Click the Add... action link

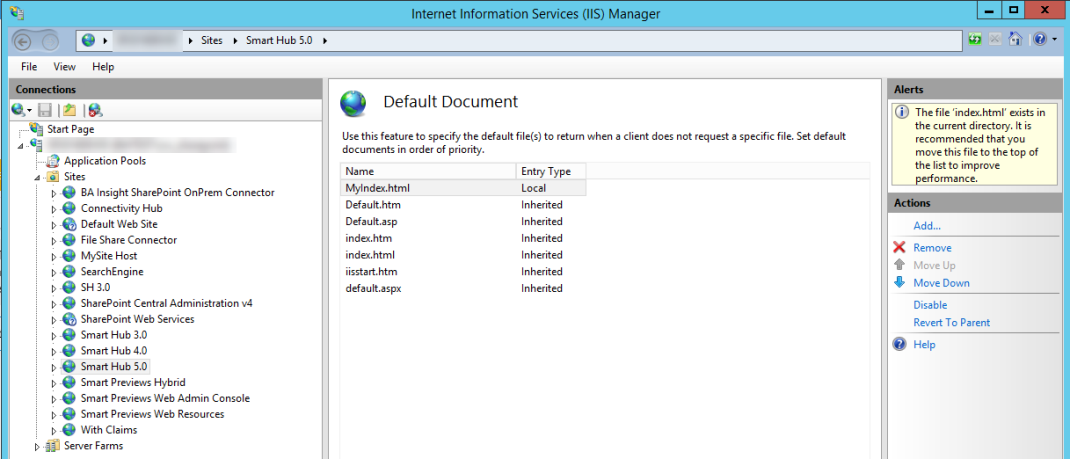[x=926, y=226]
